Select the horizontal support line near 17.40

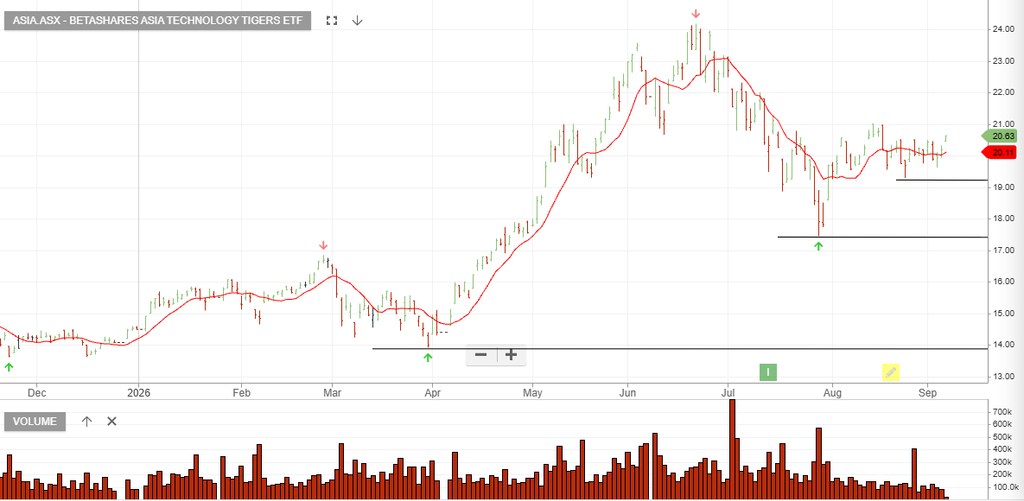[x=882, y=236]
